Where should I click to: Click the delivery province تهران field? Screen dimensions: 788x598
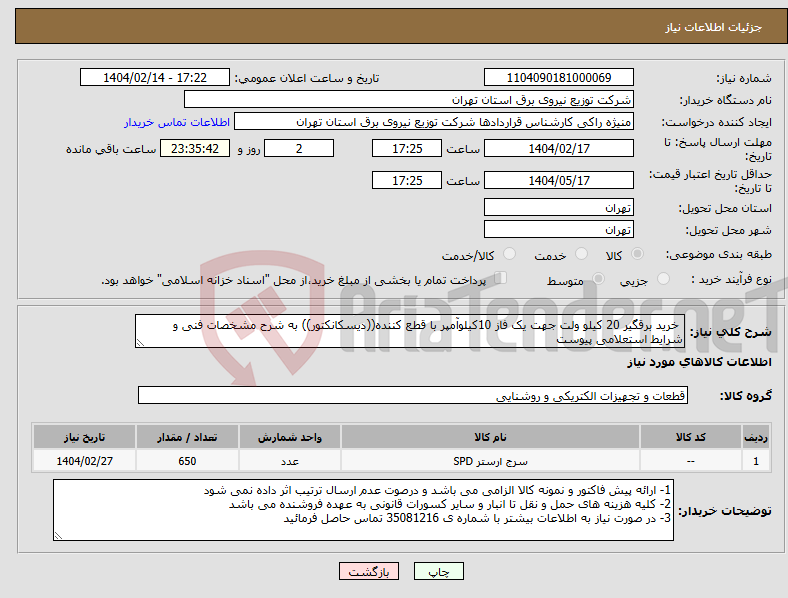pyautogui.click(x=559, y=208)
